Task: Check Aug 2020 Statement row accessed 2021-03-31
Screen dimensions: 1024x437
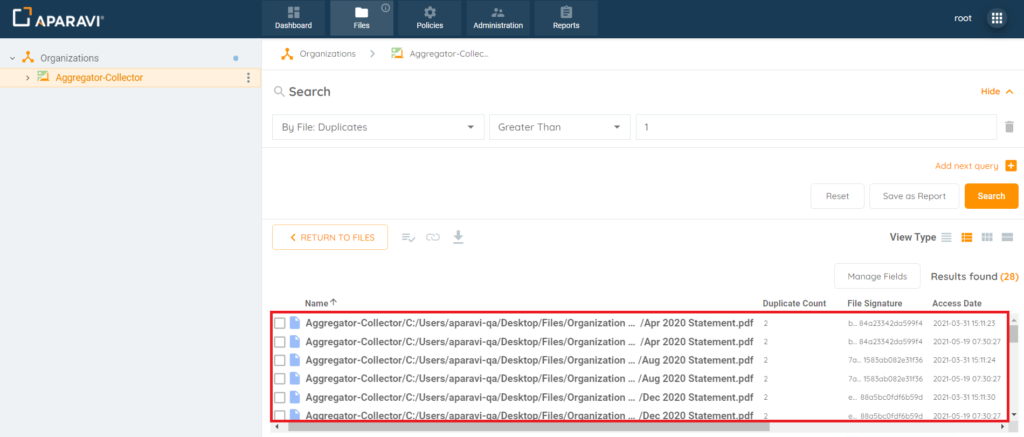Action: pos(280,360)
